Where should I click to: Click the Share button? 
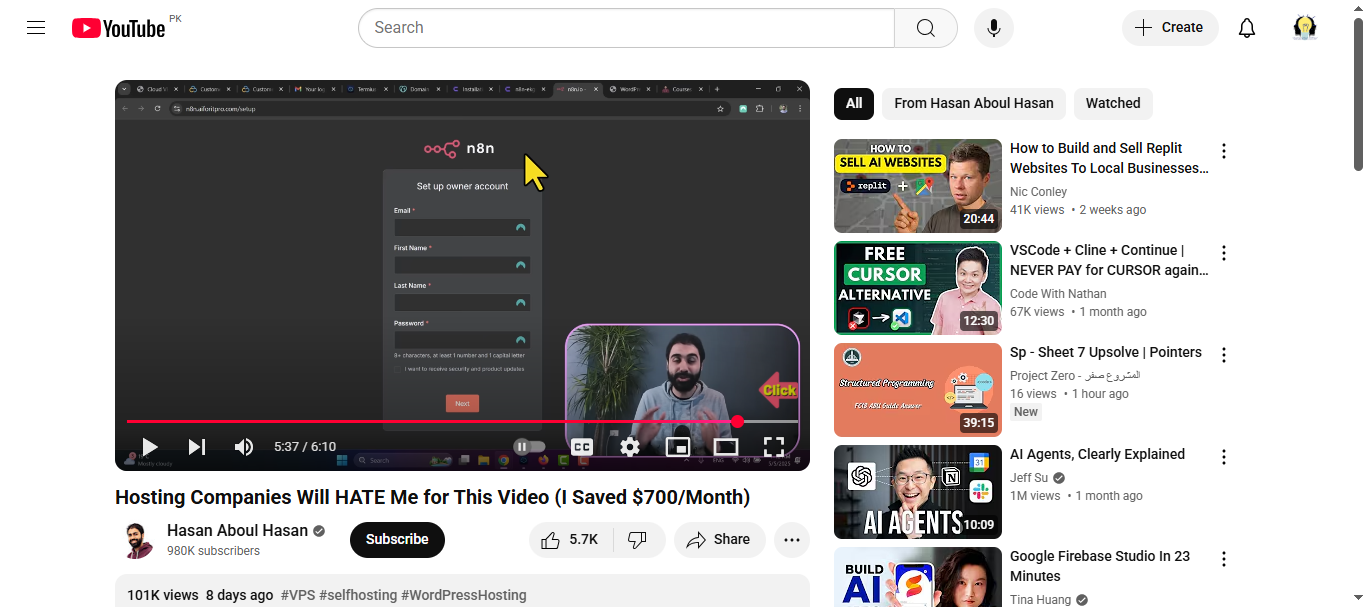[x=720, y=540]
